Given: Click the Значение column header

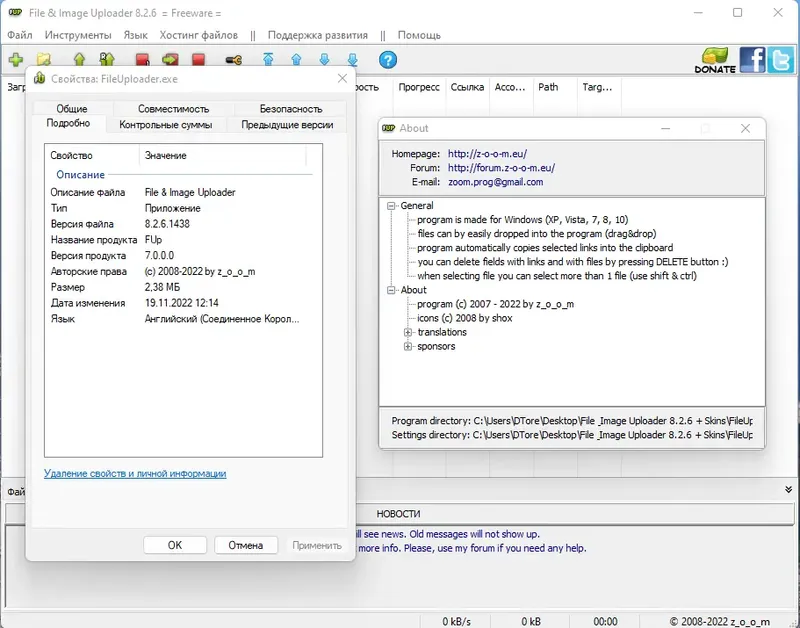Looking at the screenshot, I should coord(223,156).
